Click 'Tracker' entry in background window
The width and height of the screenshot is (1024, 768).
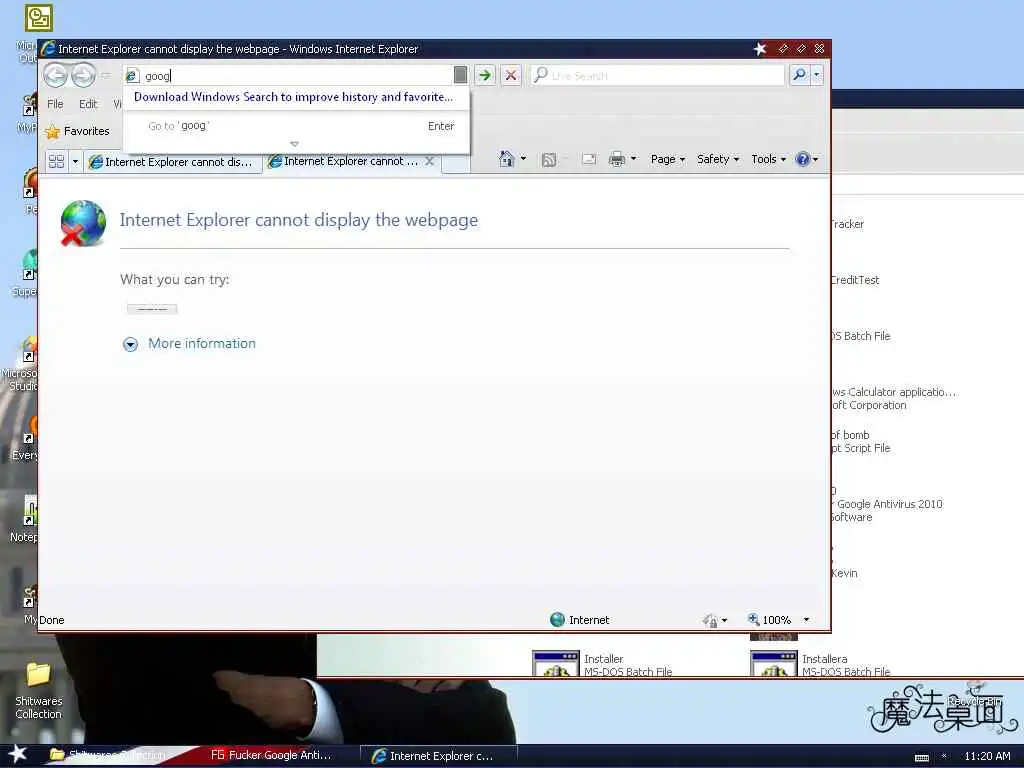pyautogui.click(x=848, y=224)
